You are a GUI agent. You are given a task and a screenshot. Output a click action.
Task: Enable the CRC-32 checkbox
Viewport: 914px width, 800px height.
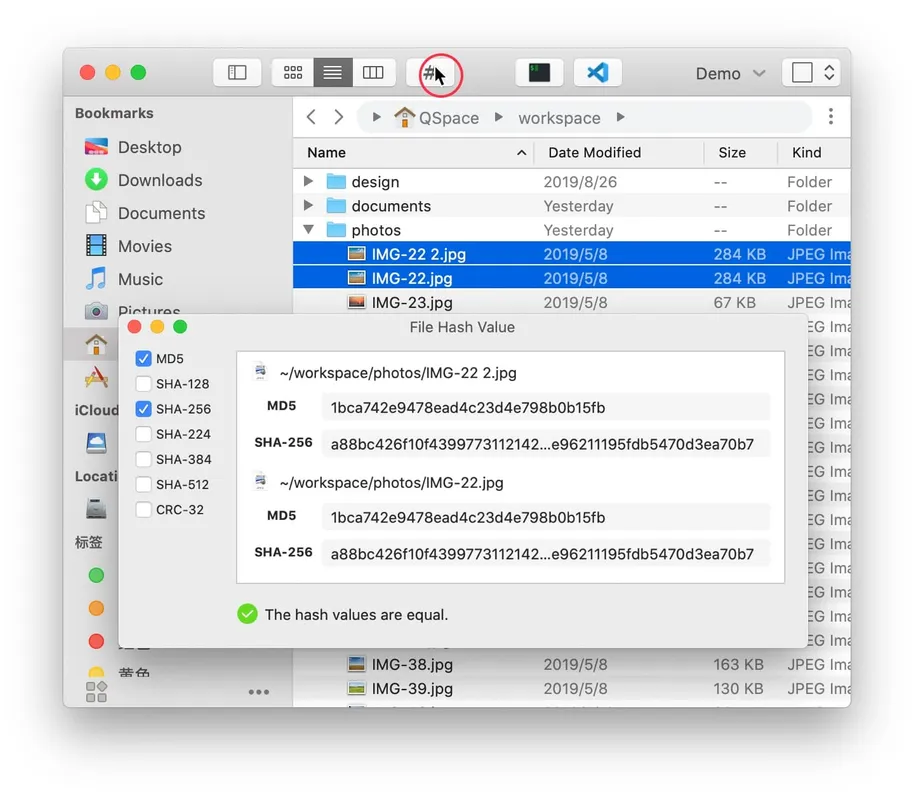144,510
